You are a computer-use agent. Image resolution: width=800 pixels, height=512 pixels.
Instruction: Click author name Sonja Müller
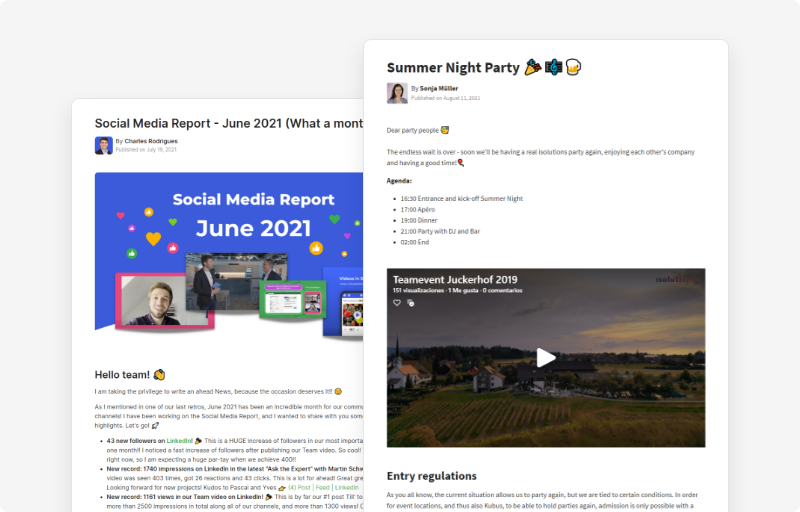pyautogui.click(x=439, y=88)
